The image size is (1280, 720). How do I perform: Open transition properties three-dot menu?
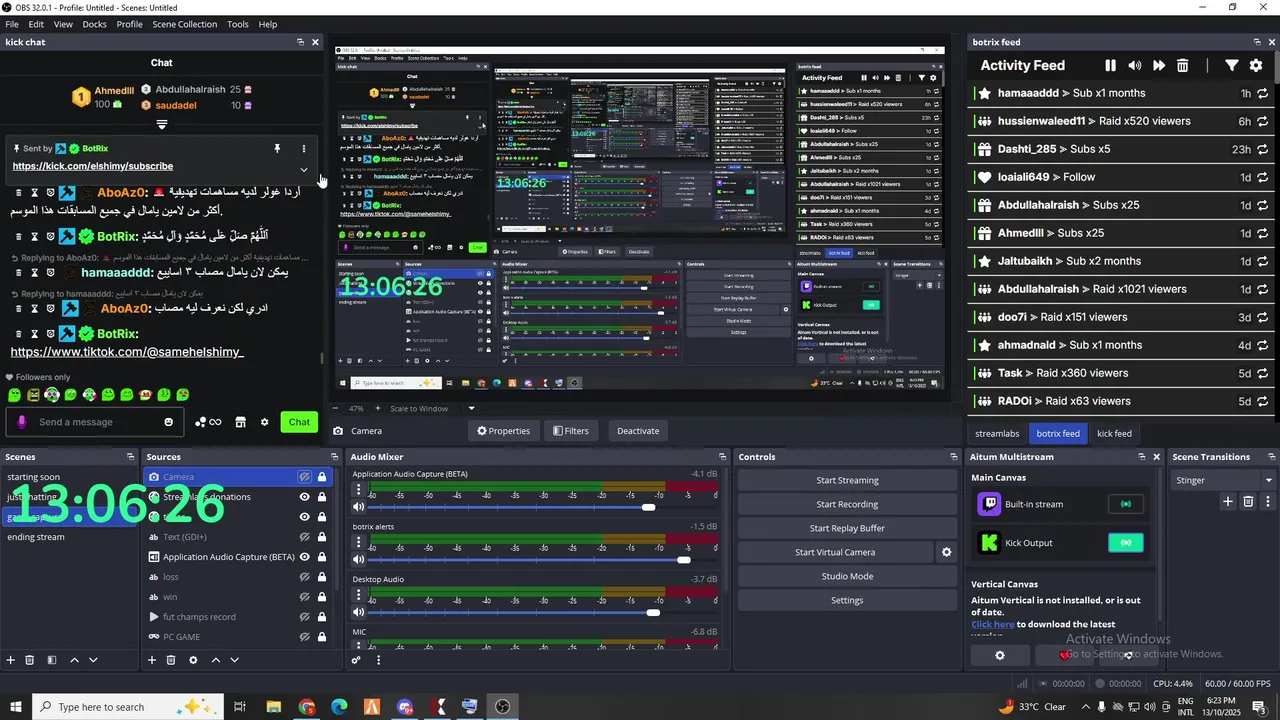coord(1267,502)
